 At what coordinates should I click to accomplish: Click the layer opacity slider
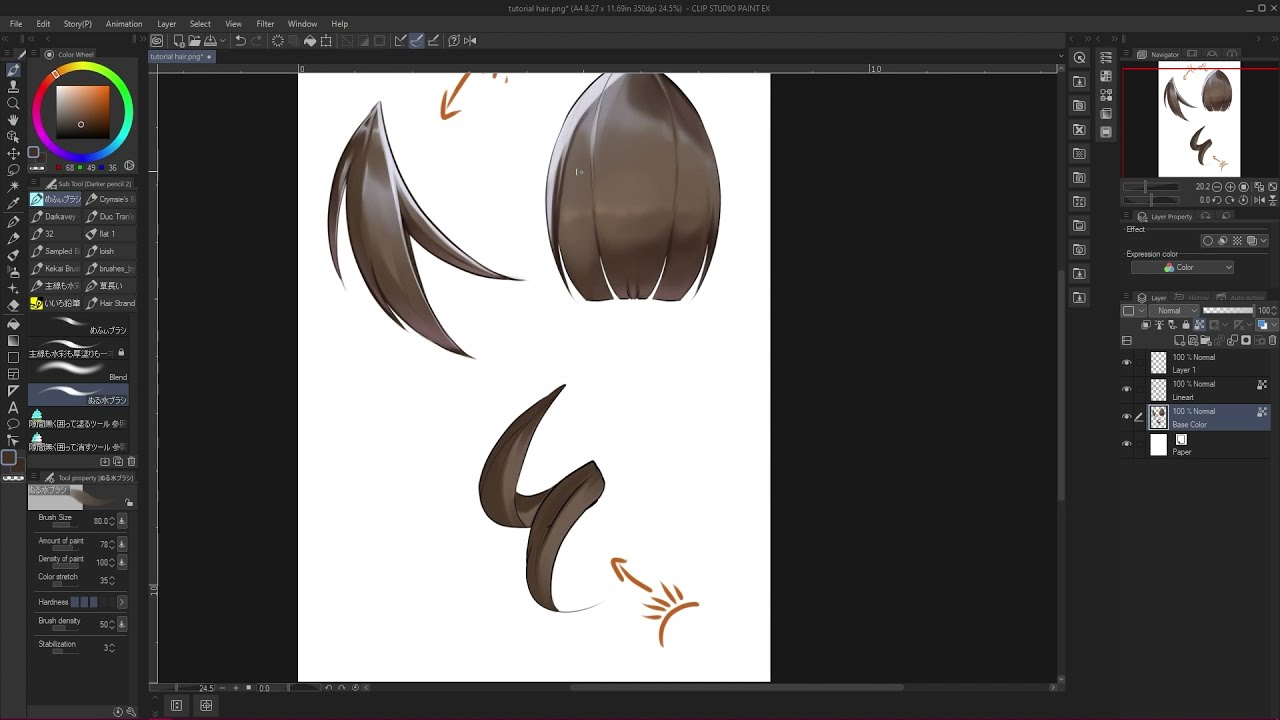pos(1228,311)
